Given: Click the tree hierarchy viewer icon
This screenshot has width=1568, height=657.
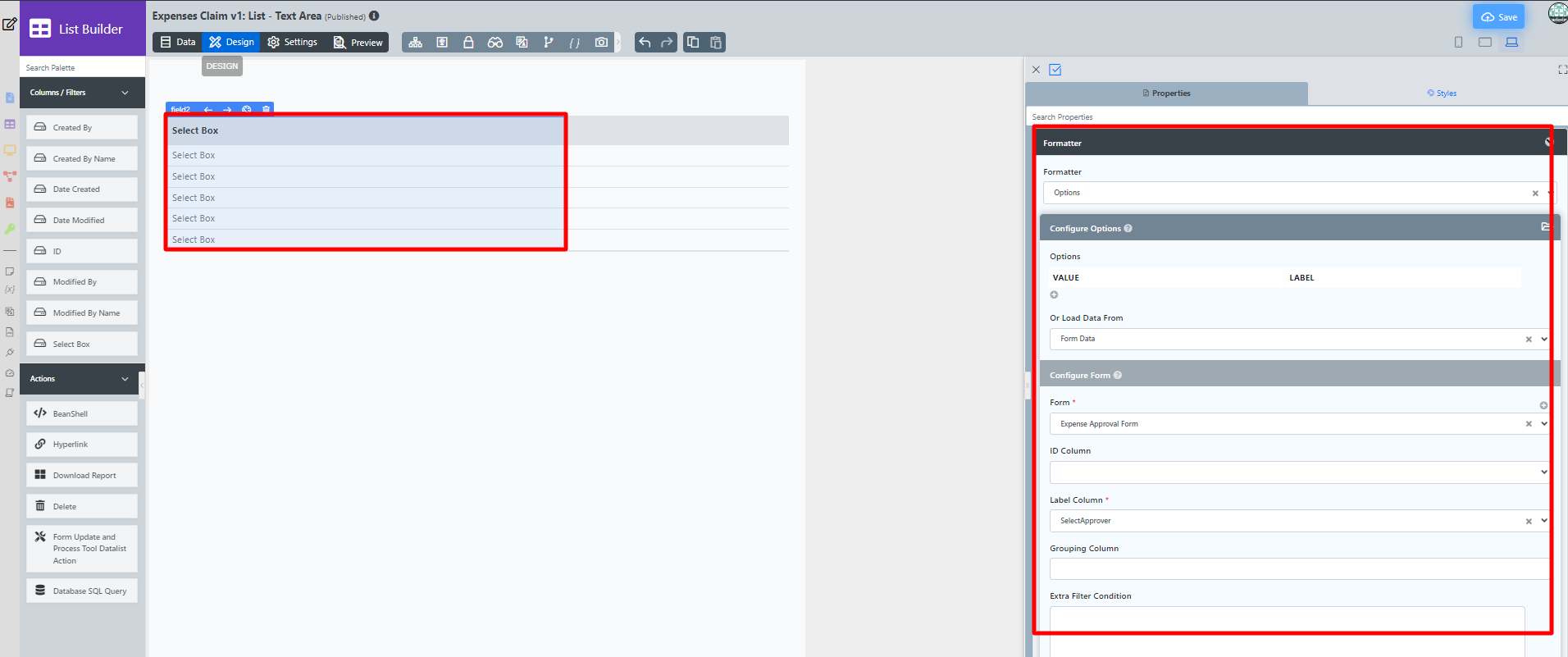Looking at the screenshot, I should tap(416, 43).
